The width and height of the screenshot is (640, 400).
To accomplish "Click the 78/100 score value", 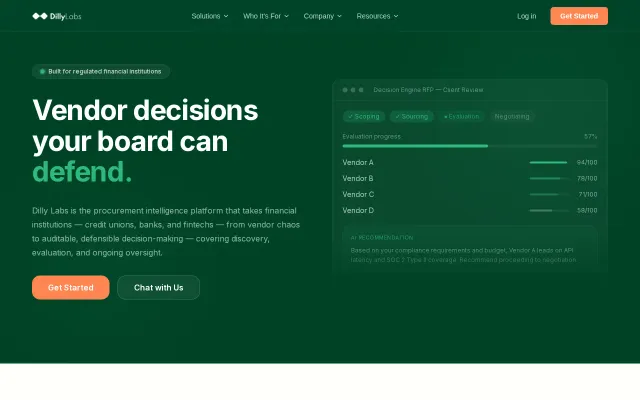I will [x=587, y=178].
